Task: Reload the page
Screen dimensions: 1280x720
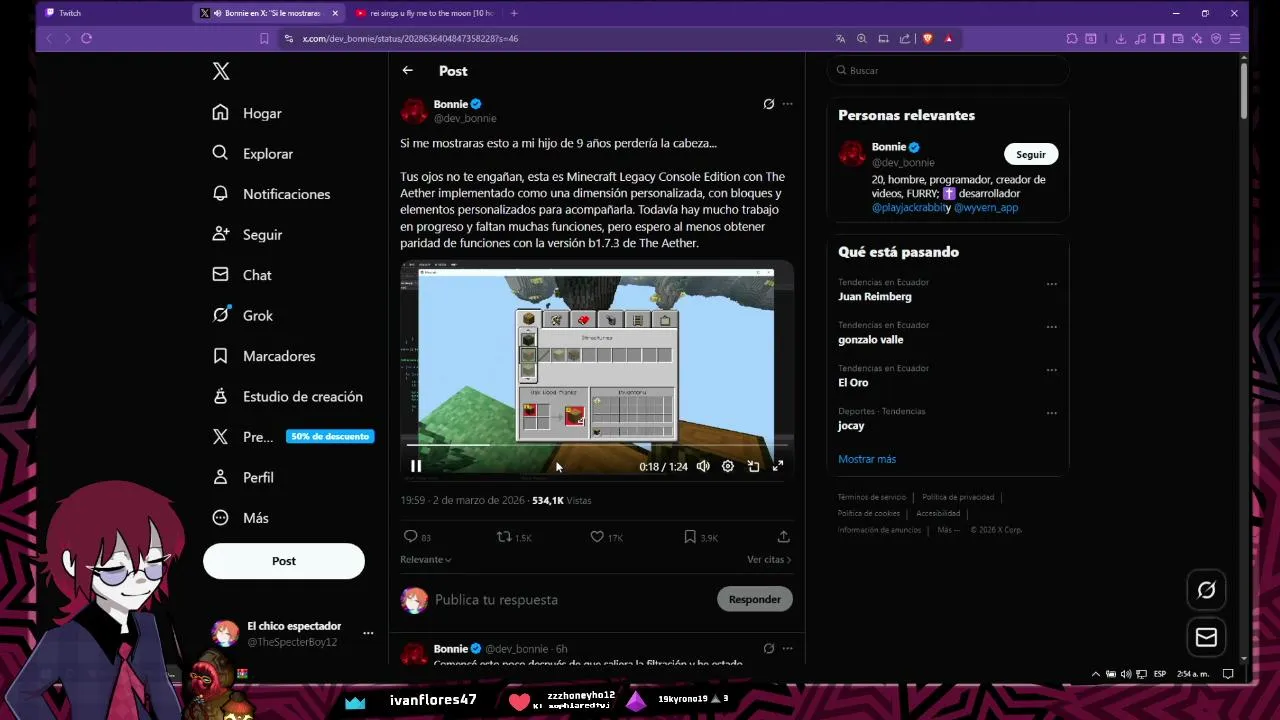Action: tap(87, 38)
